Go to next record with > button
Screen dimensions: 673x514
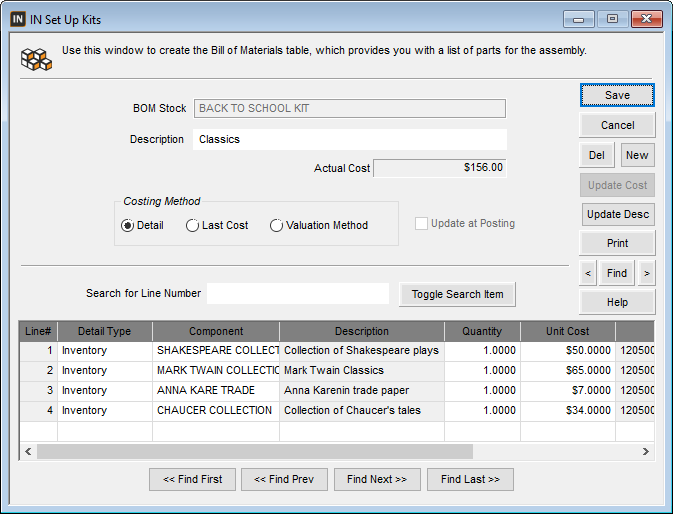[646, 273]
